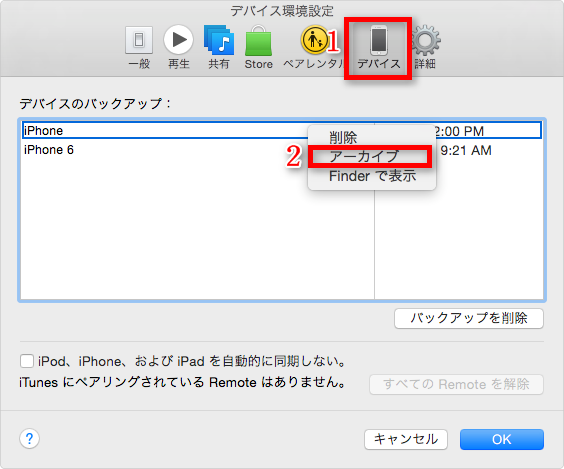Open the 詳細 (Advanced) gear pane
The image size is (564, 469).
425,47
